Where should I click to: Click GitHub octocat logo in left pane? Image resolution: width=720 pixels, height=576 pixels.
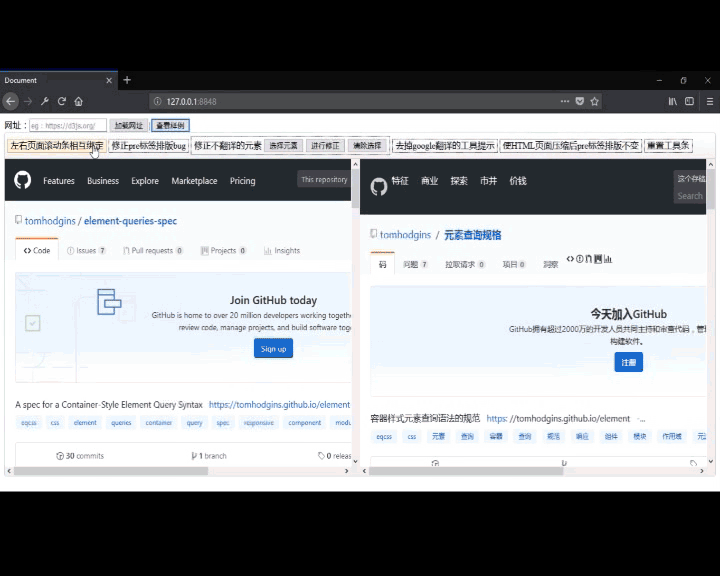coord(22,180)
